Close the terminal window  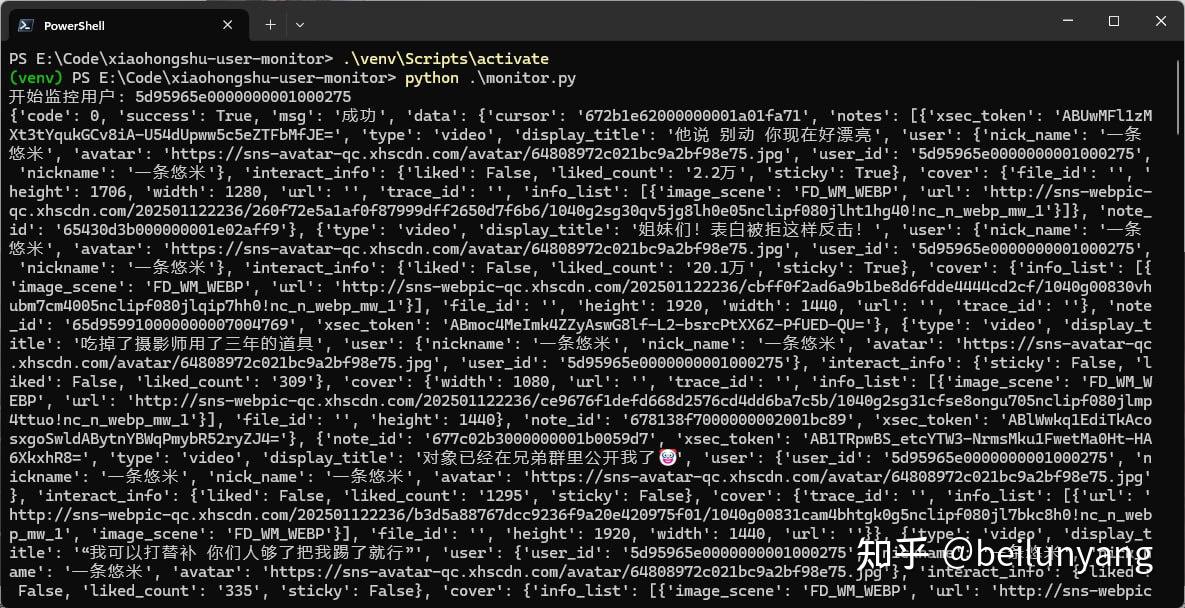point(1161,21)
